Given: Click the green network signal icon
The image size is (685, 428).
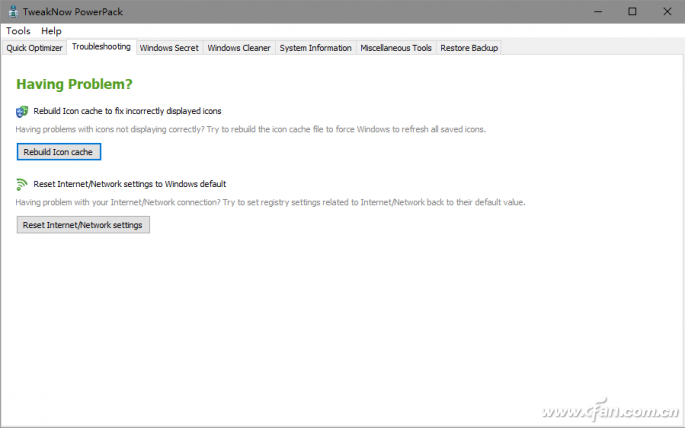Looking at the screenshot, I should [21, 184].
